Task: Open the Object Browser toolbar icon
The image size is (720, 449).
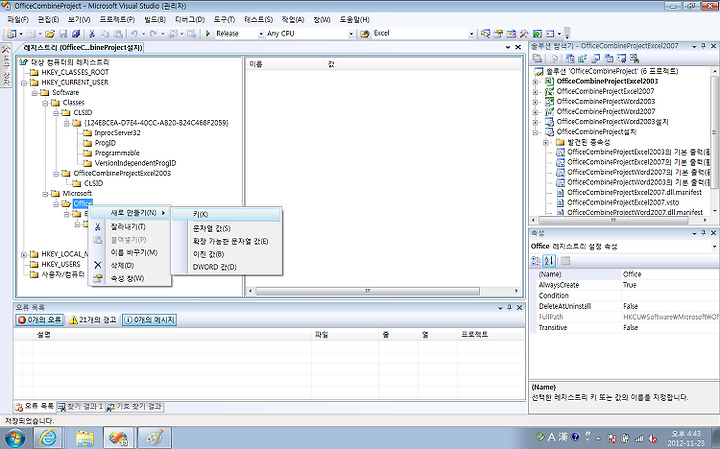Action: (x=511, y=34)
